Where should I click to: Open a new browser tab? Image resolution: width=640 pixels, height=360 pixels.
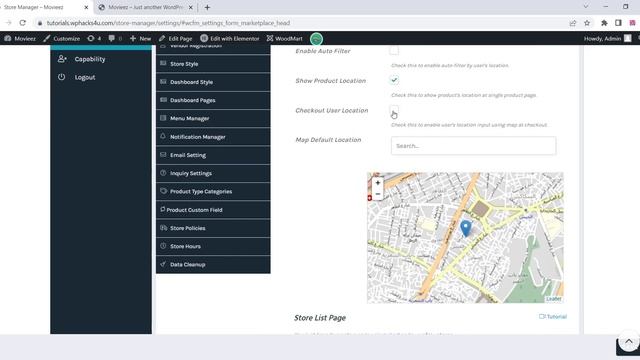(207, 7)
